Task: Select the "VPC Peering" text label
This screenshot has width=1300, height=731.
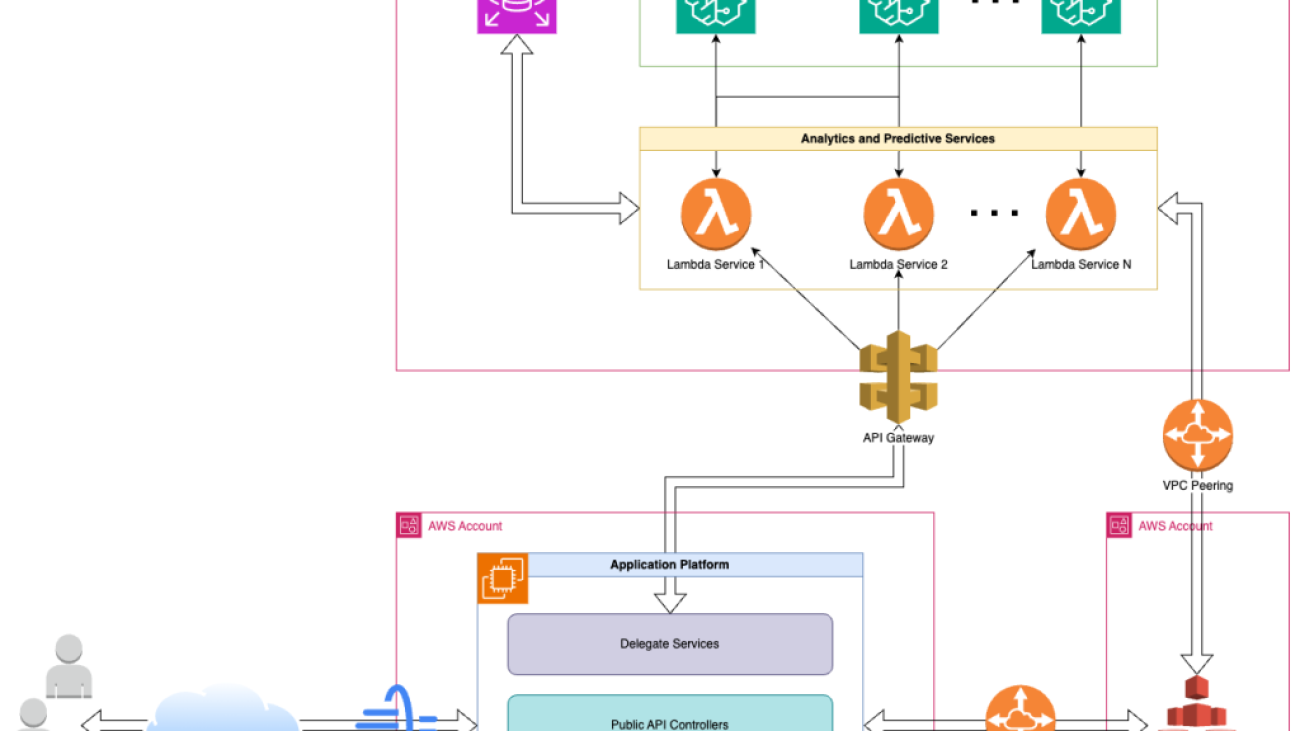Action: (1198, 486)
